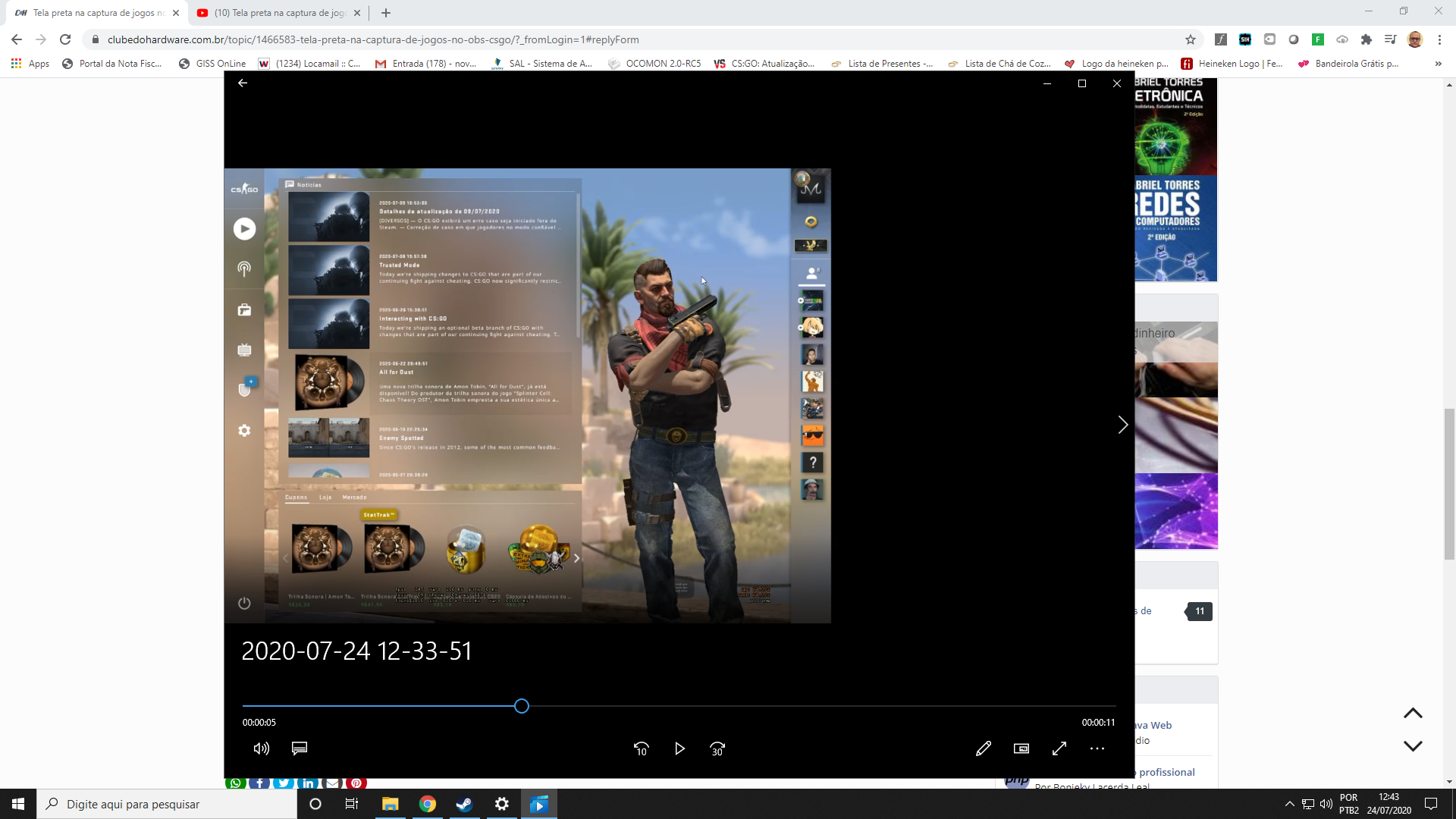Click the address bar URL
Viewport: 1456px width, 819px height.
pyautogui.click(x=373, y=39)
